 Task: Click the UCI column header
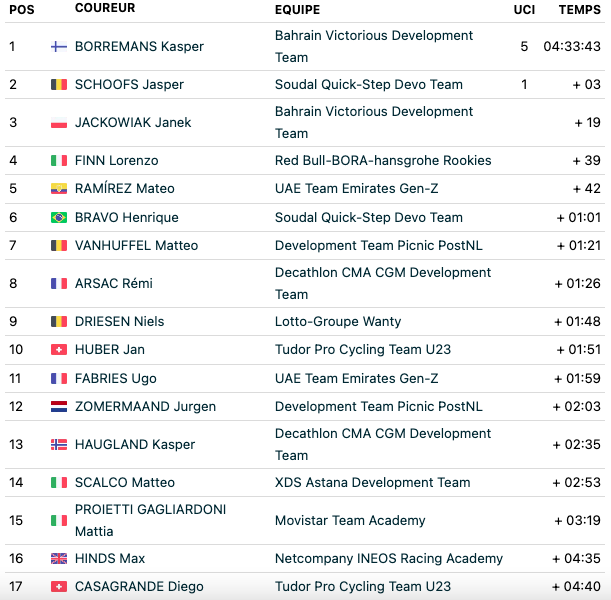524,10
